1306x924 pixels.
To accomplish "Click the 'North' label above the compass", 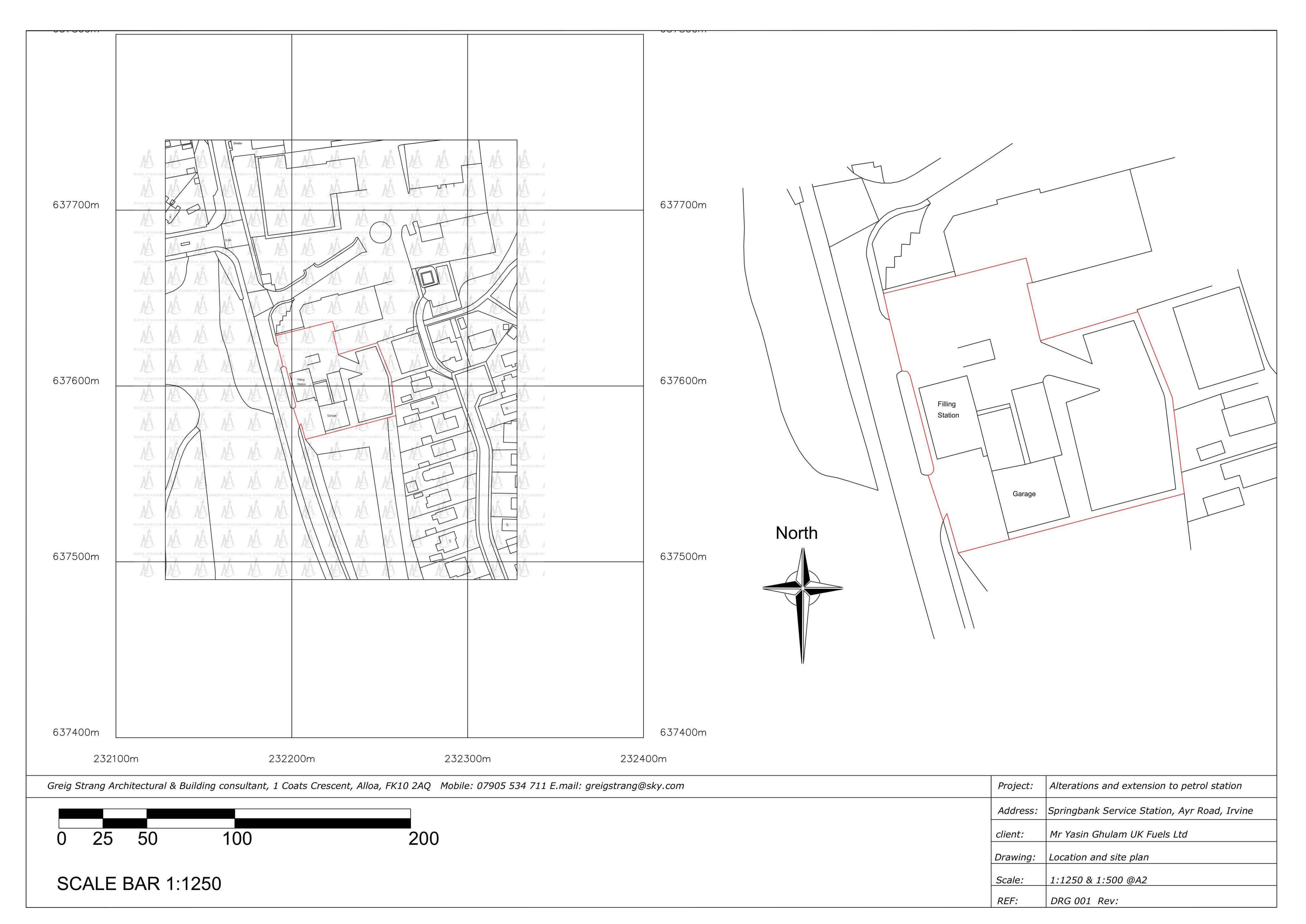I will pyautogui.click(x=796, y=533).
